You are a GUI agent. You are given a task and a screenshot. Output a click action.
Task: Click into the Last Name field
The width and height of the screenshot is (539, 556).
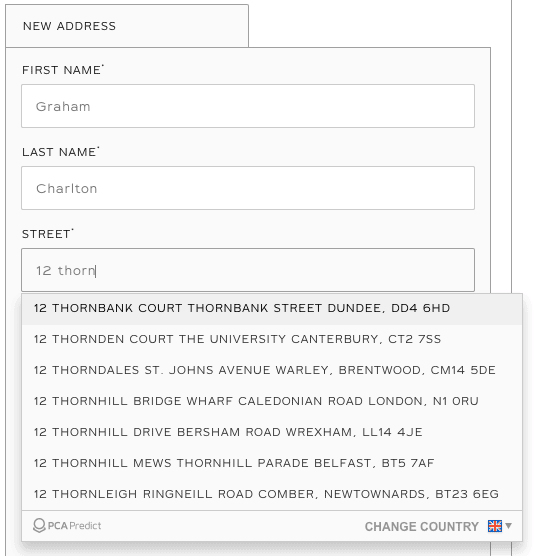click(248, 188)
